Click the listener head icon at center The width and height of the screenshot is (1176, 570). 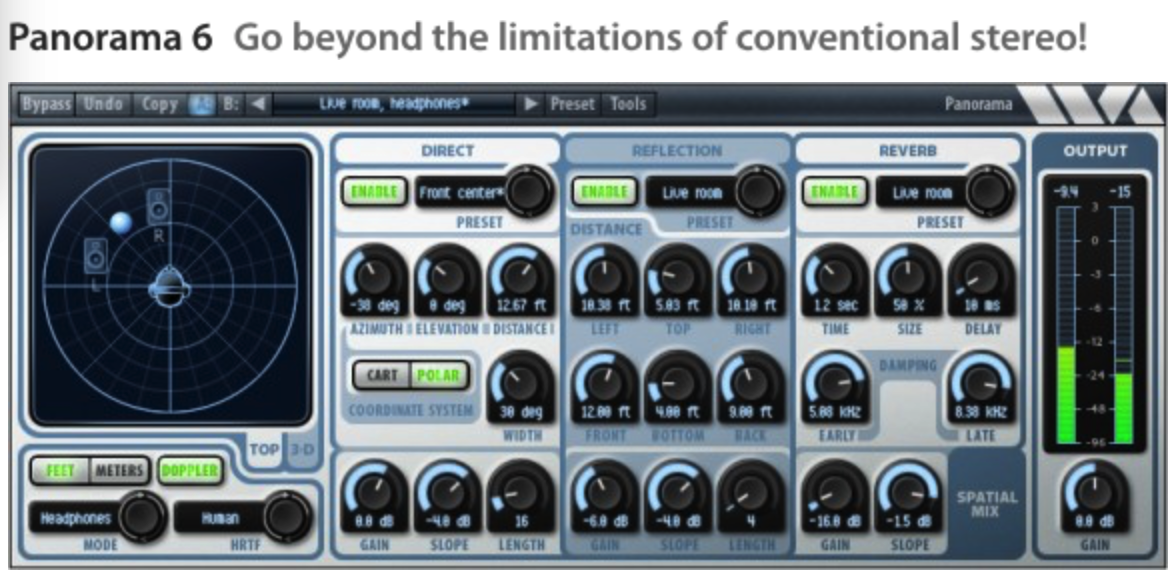pos(170,287)
